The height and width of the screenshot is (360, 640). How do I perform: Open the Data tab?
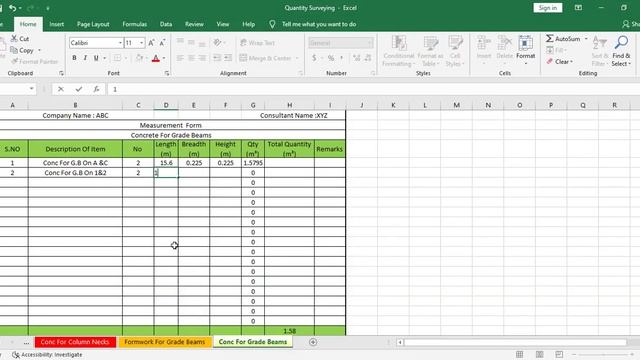(166, 24)
